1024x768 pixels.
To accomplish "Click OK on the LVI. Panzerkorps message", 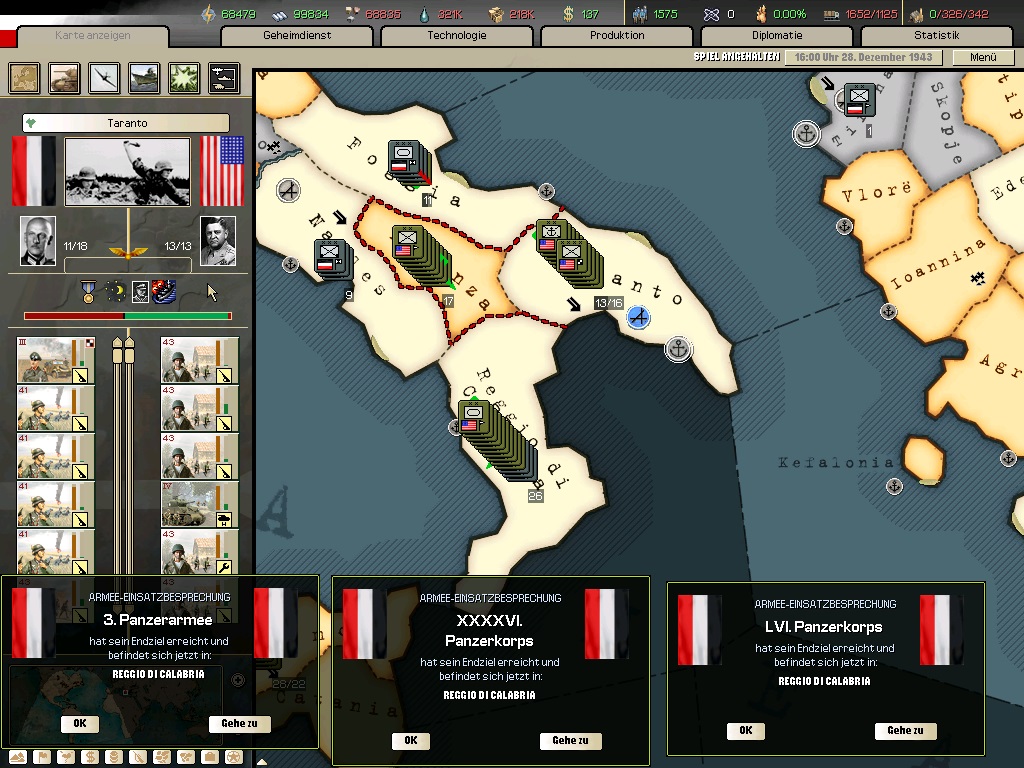I will [x=746, y=731].
